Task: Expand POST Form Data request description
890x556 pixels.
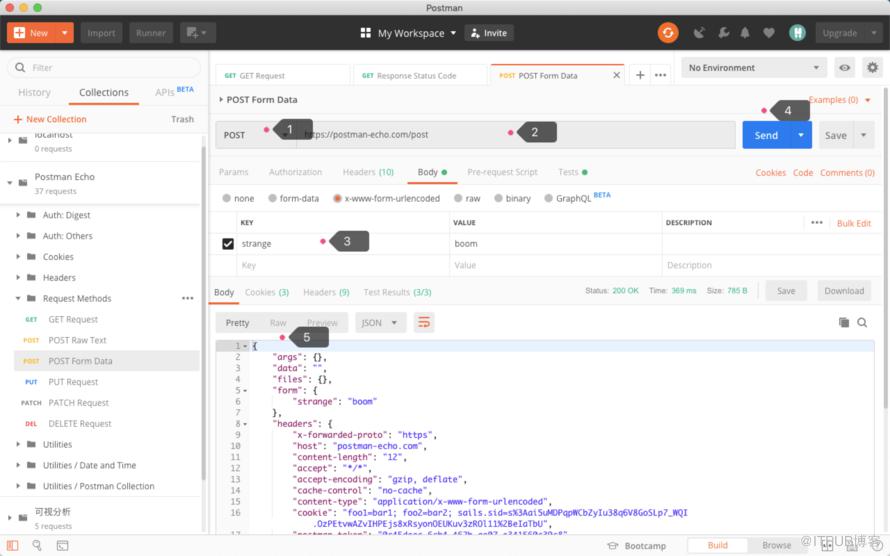Action: pos(221,99)
